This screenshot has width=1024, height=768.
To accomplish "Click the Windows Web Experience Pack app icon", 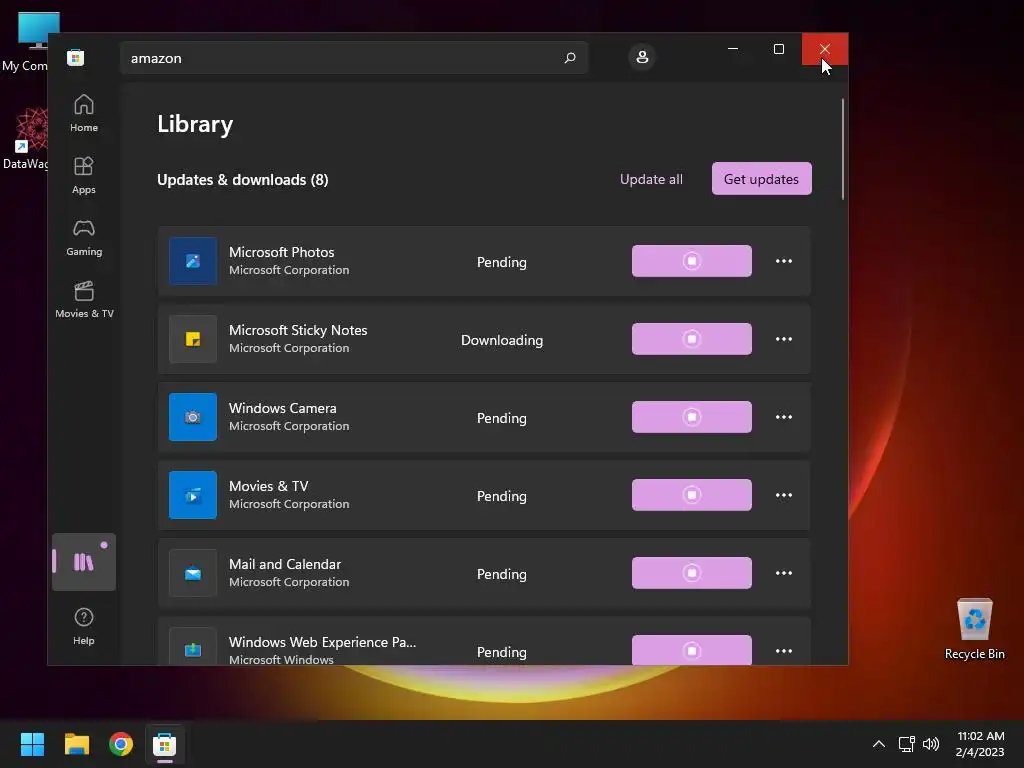I will (x=193, y=647).
